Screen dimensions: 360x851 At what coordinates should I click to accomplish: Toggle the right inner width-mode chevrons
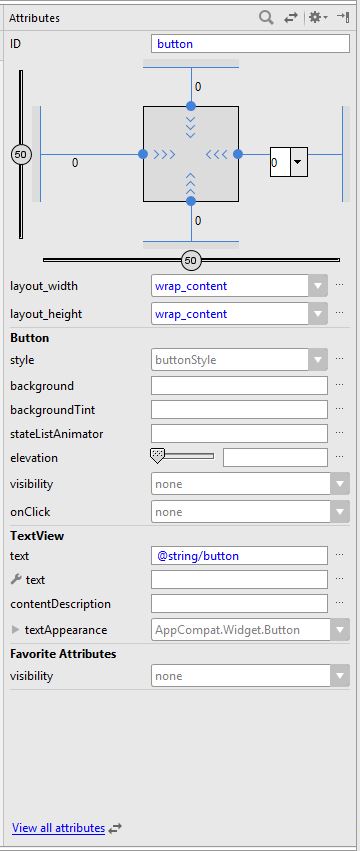click(216, 155)
